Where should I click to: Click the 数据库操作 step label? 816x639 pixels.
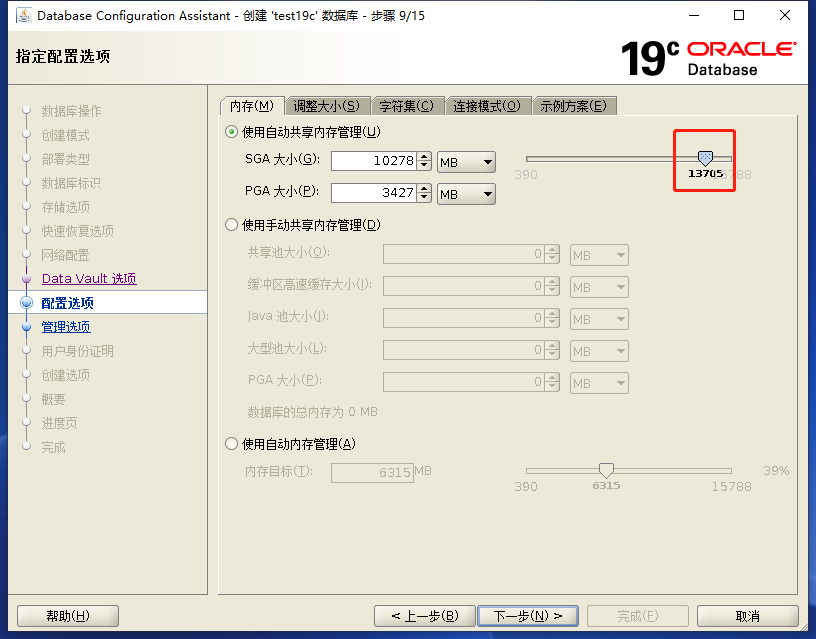[x=71, y=111]
